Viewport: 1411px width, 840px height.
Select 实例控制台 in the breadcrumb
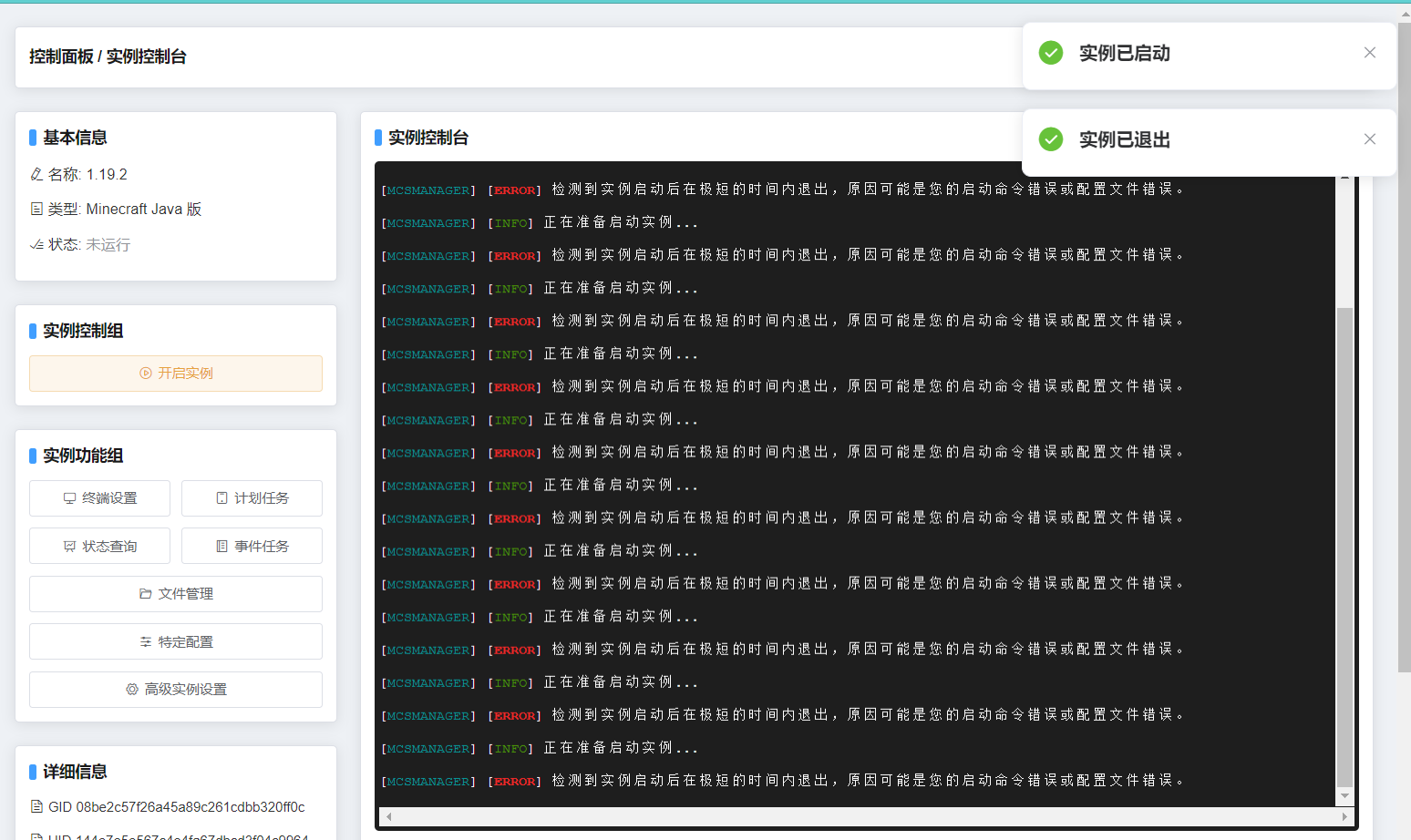coord(145,56)
